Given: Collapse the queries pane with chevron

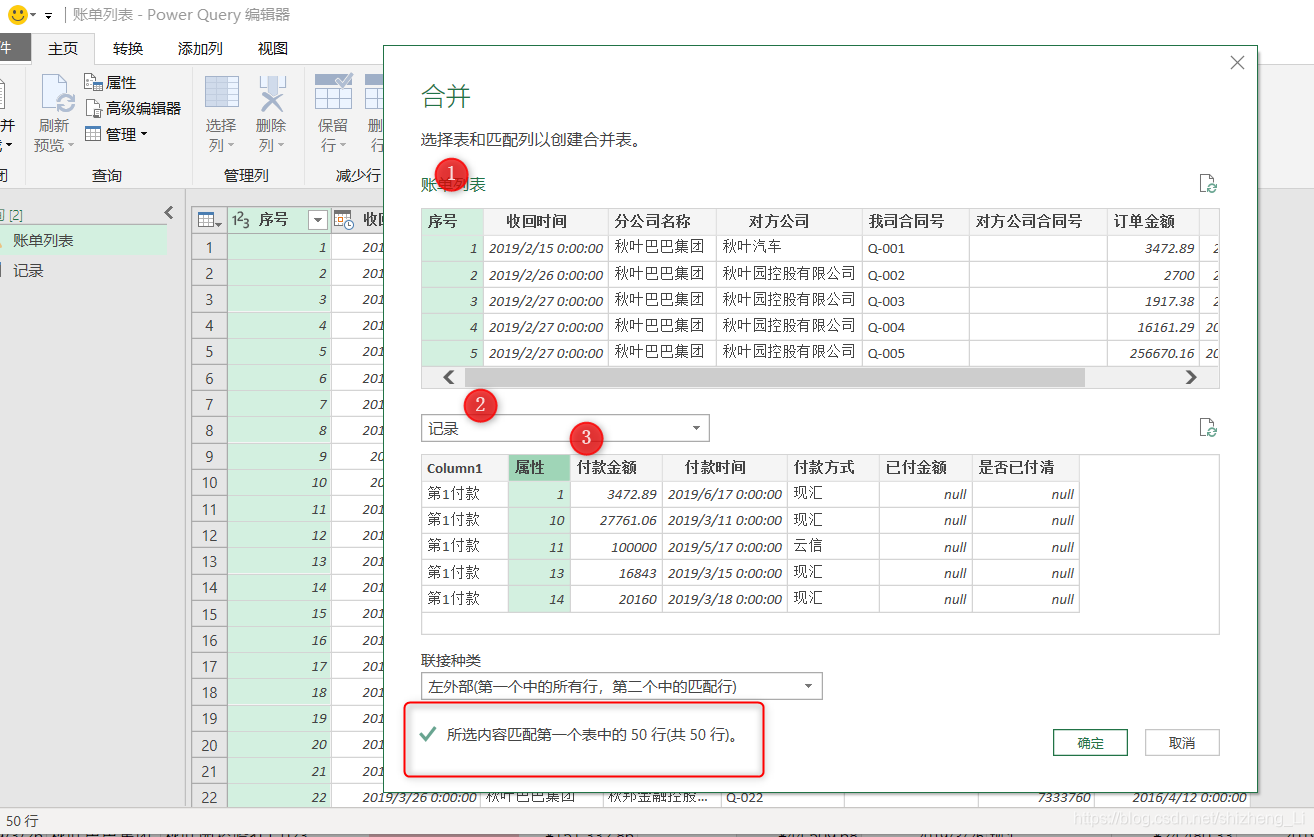Looking at the screenshot, I should 168,213.
